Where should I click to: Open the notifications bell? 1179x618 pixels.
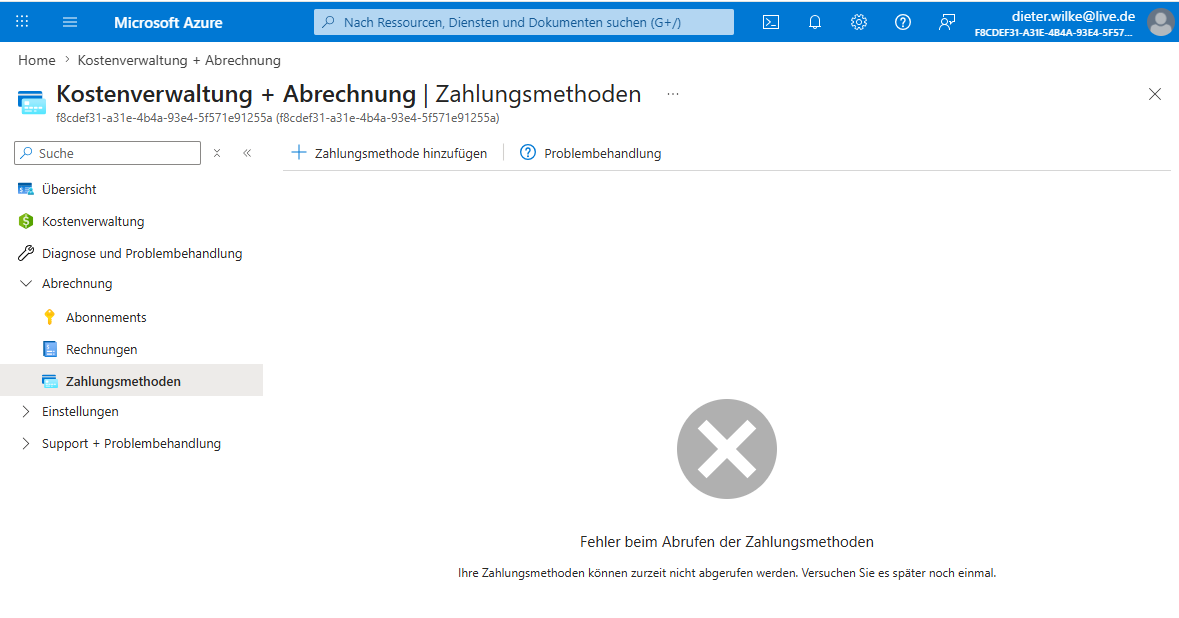[x=814, y=23]
